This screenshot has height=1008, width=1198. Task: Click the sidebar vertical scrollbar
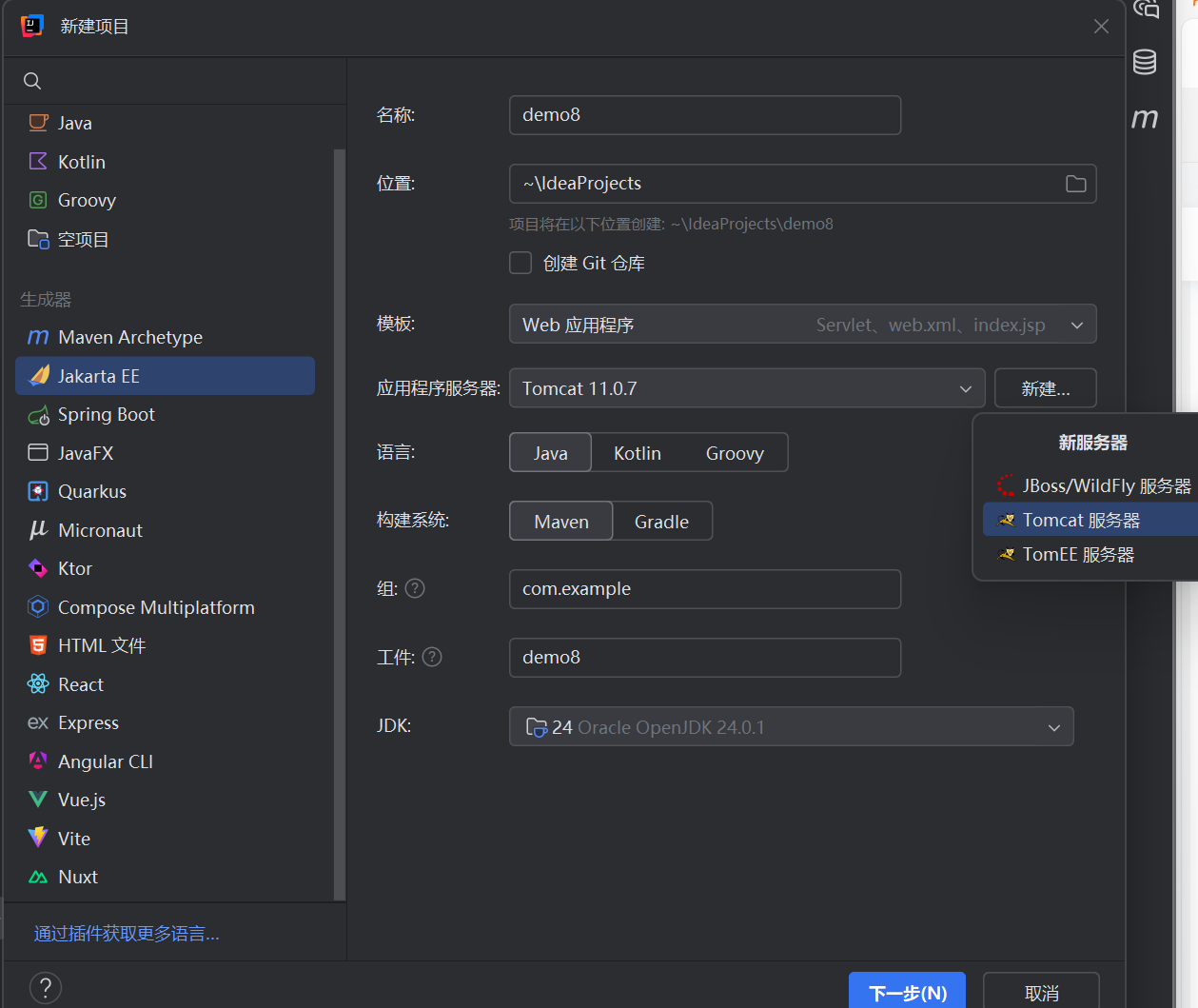coord(340,524)
